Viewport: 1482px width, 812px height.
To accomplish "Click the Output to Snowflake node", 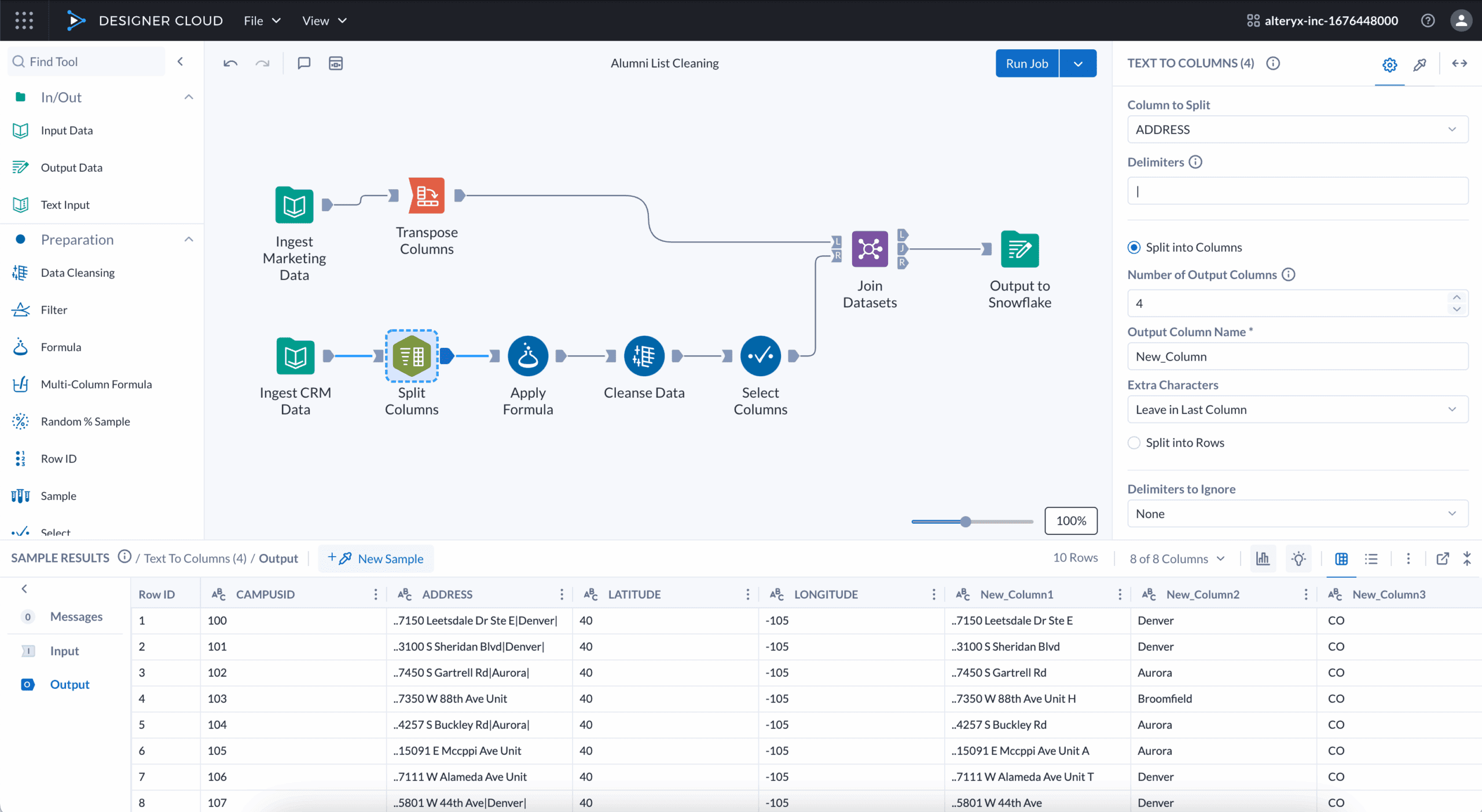I will 1019,249.
